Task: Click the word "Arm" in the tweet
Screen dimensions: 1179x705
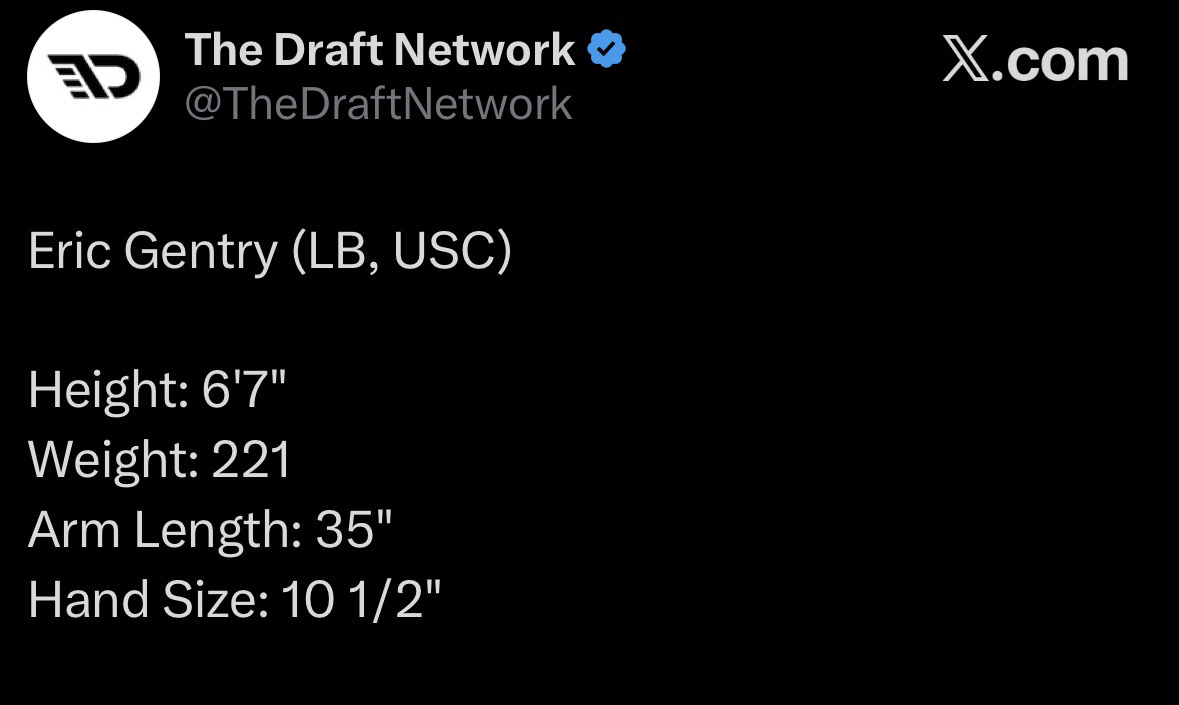Action: pyautogui.click(x=73, y=529)
